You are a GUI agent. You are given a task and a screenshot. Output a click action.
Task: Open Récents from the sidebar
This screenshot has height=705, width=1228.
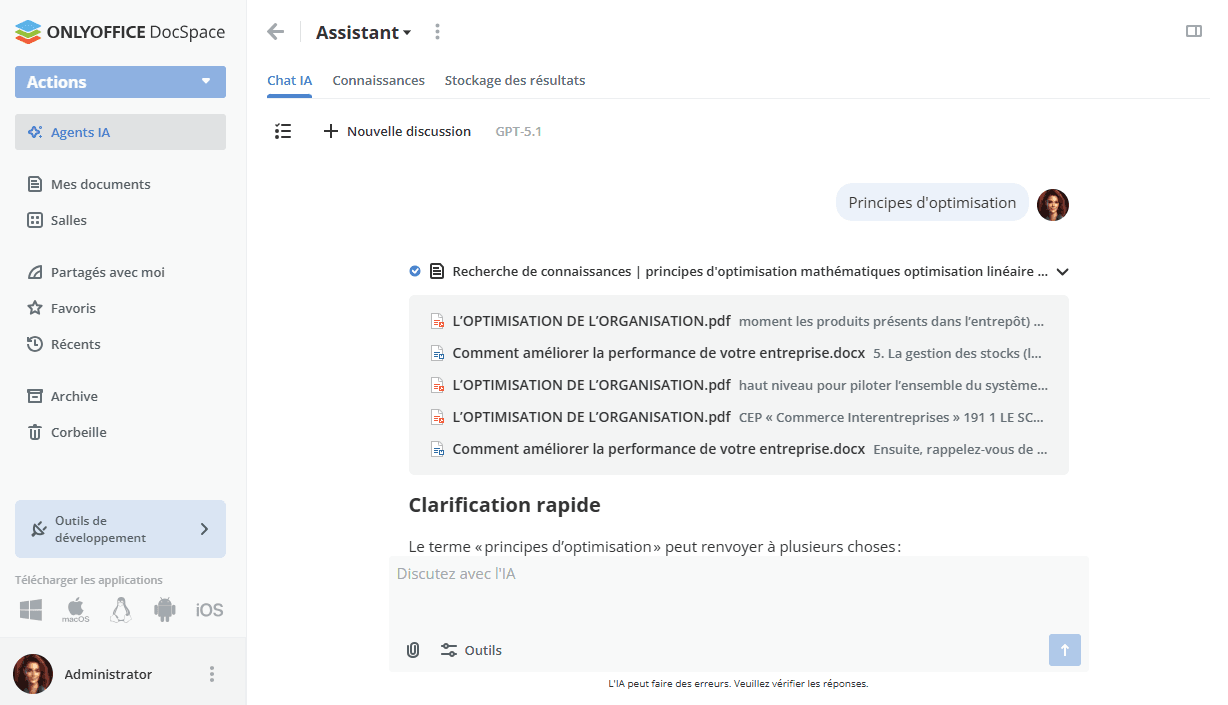coord(36,344)
